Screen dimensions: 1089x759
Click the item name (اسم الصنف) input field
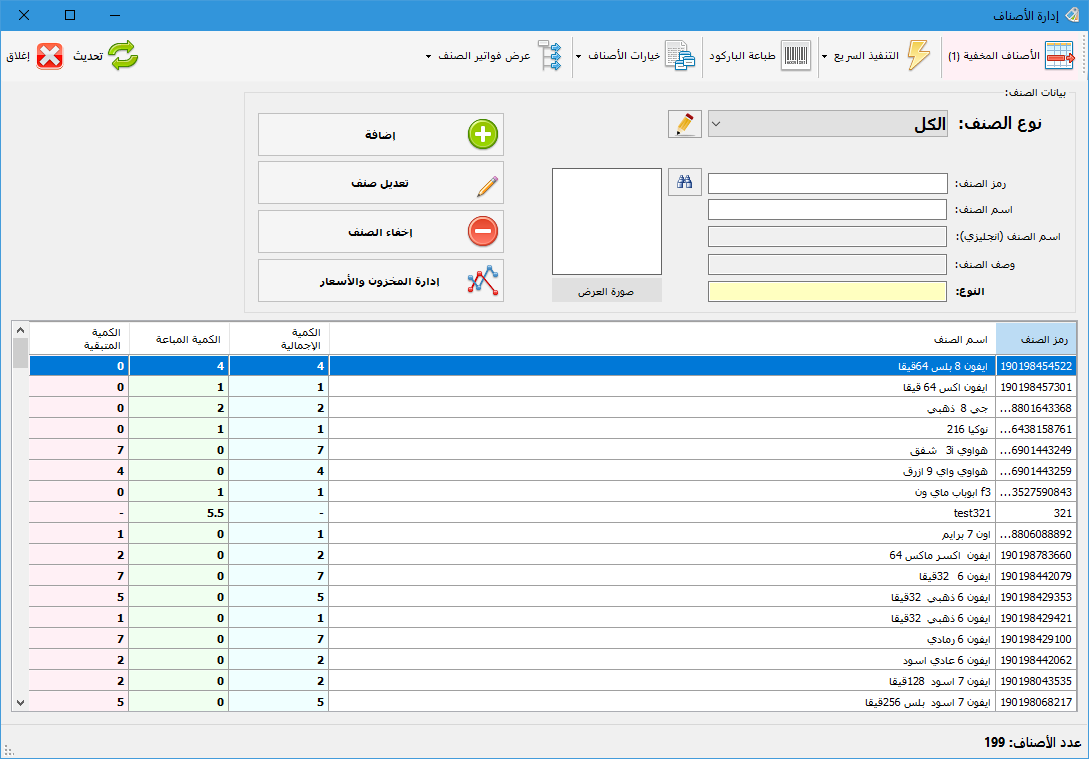[827, 210]
